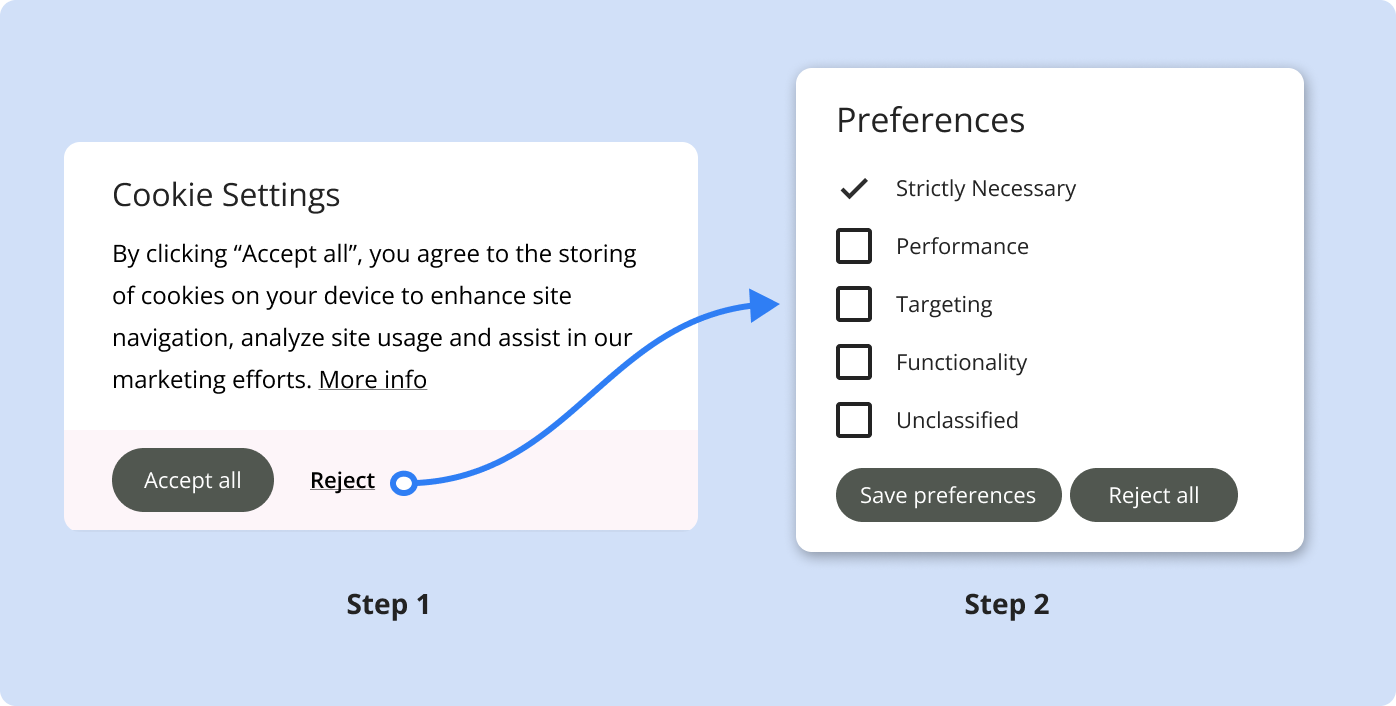Click the underlined Reject link
Image resolution: width=1396 pixels, height=706 pixels.
pyautogui.click(x=342, y=481)
